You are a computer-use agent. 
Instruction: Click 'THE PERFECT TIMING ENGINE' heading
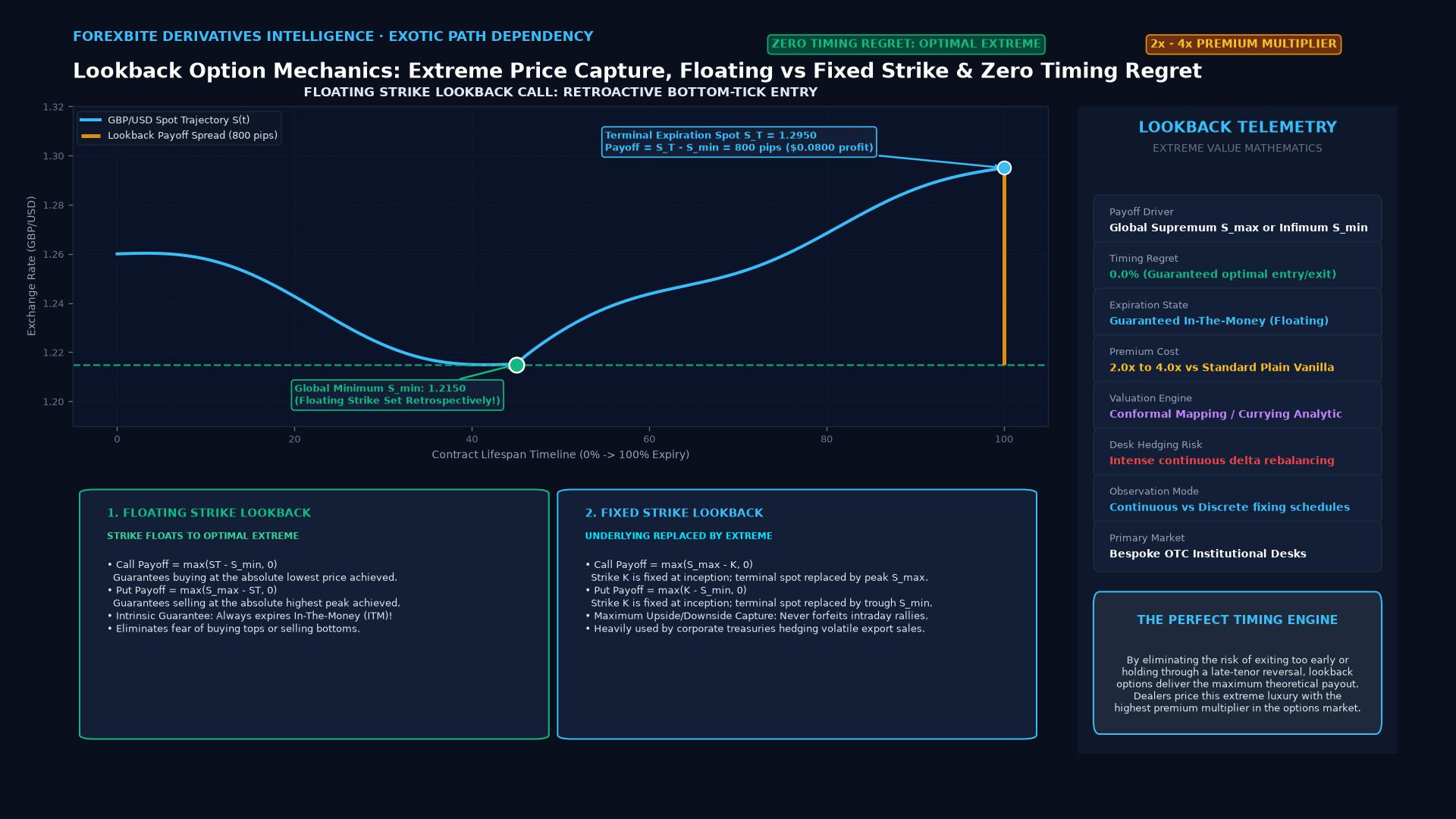pos(1238,620)
